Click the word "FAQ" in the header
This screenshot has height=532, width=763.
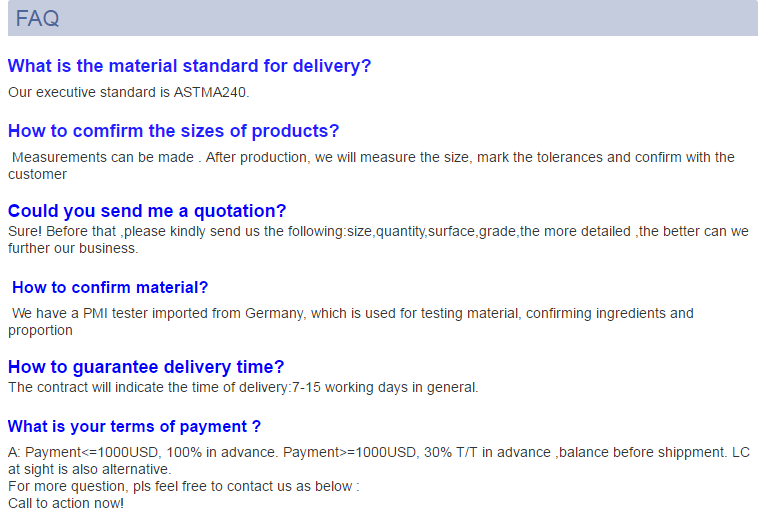(37, 18)
